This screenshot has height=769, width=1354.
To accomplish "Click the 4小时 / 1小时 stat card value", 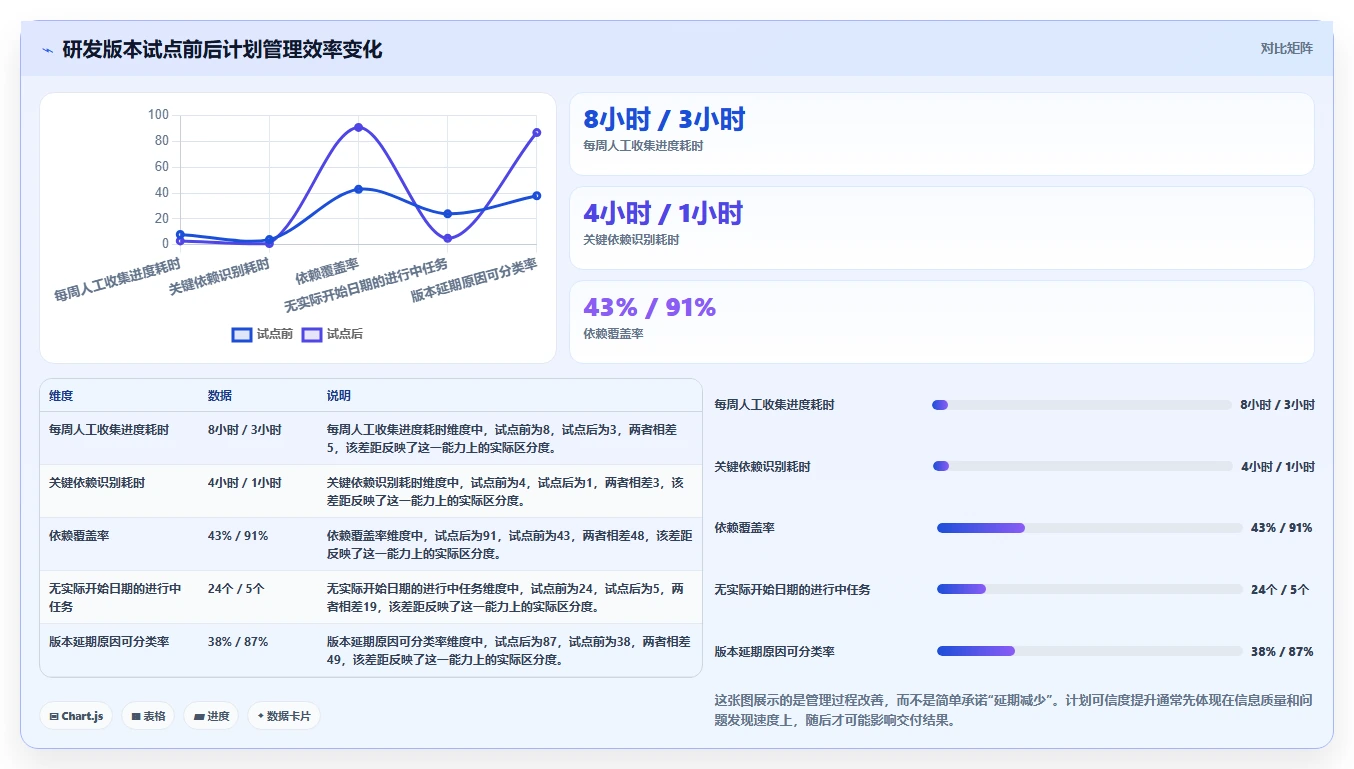I will [664, 213].
